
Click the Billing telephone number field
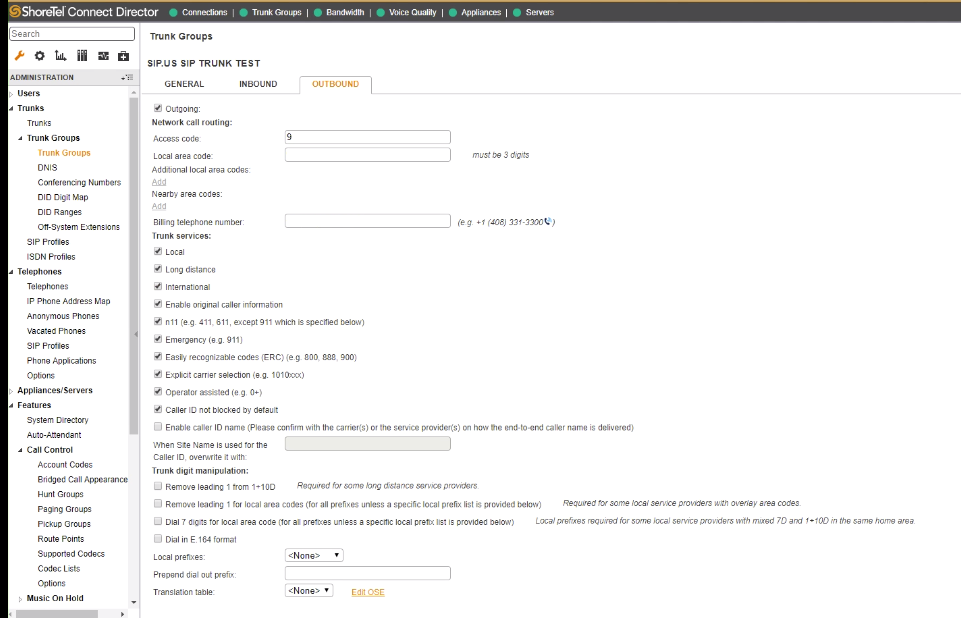pos(368,221)
